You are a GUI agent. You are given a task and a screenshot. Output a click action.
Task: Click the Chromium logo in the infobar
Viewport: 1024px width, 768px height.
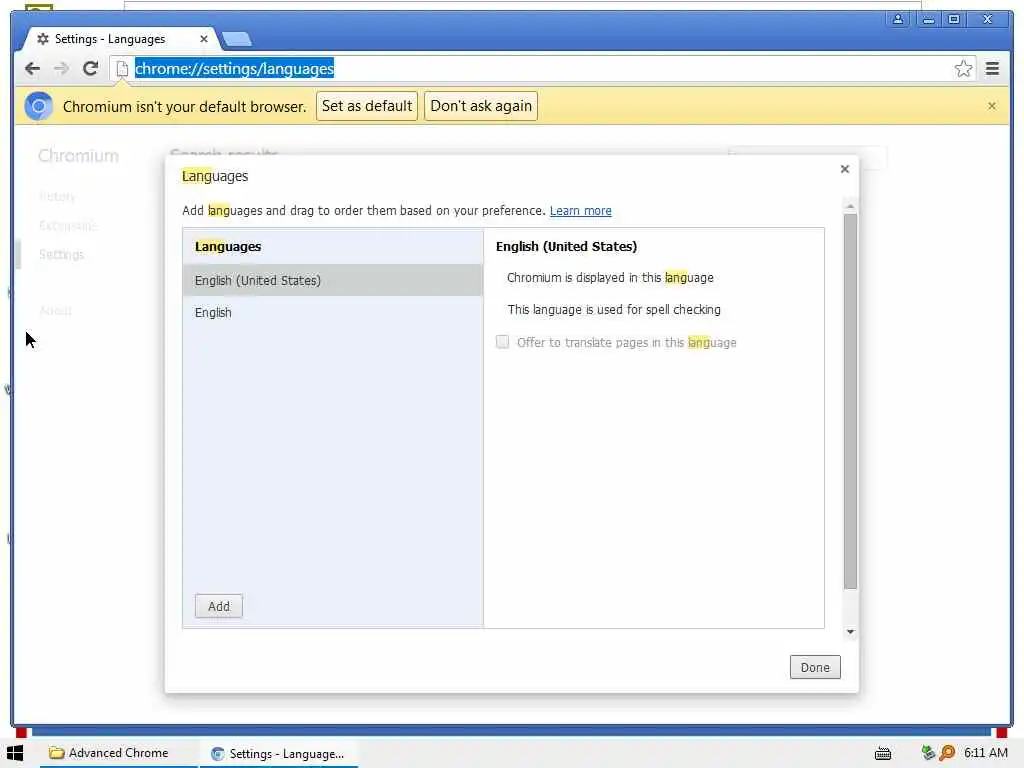pyautogui.click(x=39, y=106)
